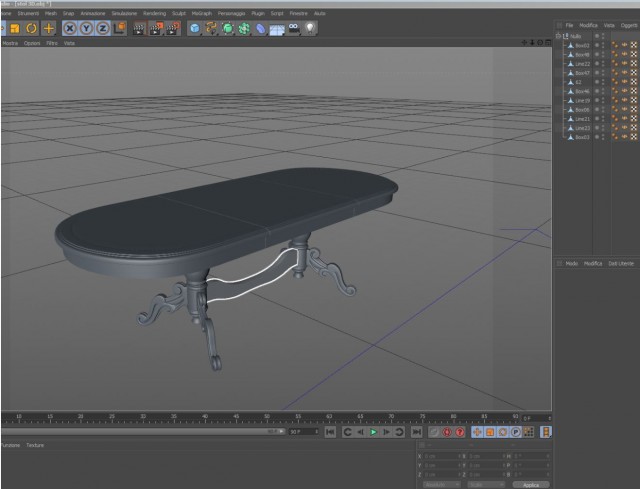The height and width of the screenshot is (489, 640).
Task: Click frame 50 on timeline ruler
Action: click(267, 417)
